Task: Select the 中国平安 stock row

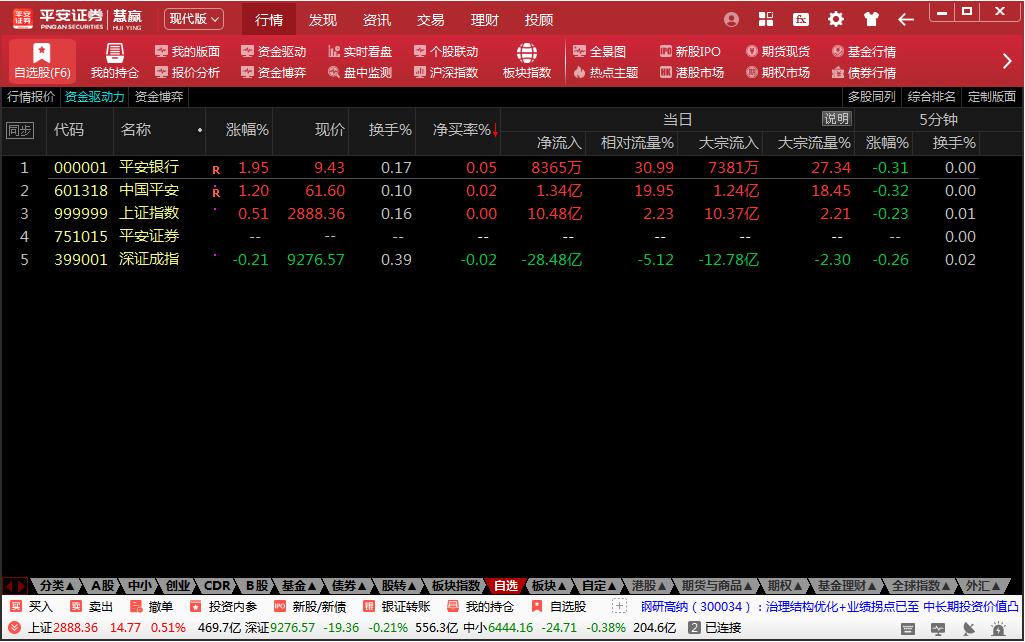Action: (x=489, y=190)
